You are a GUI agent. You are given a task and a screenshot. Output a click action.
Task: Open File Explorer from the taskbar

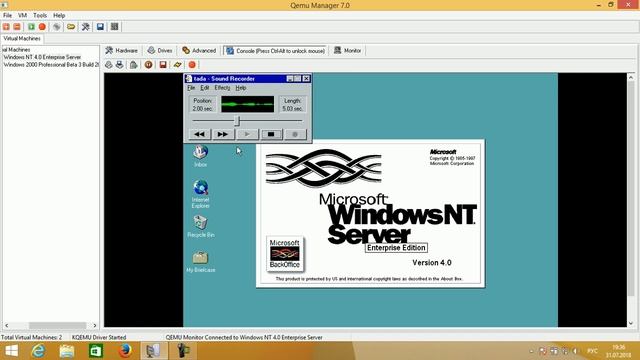point(67,351)
